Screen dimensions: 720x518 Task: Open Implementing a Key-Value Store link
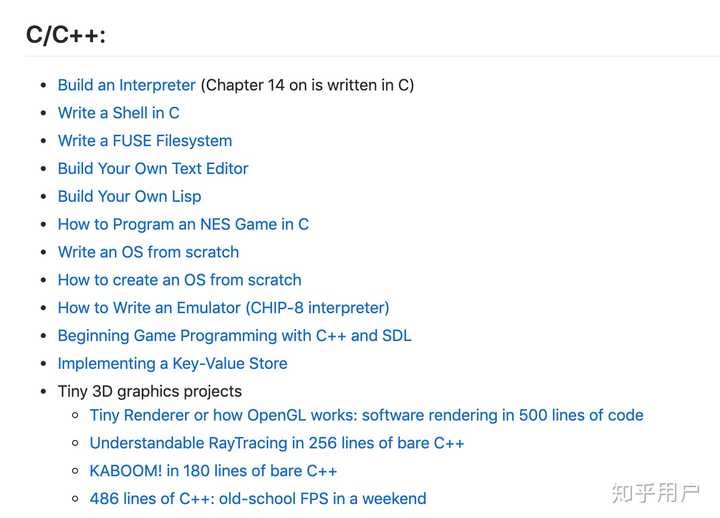pyautogui.click(x=172, y=364)
